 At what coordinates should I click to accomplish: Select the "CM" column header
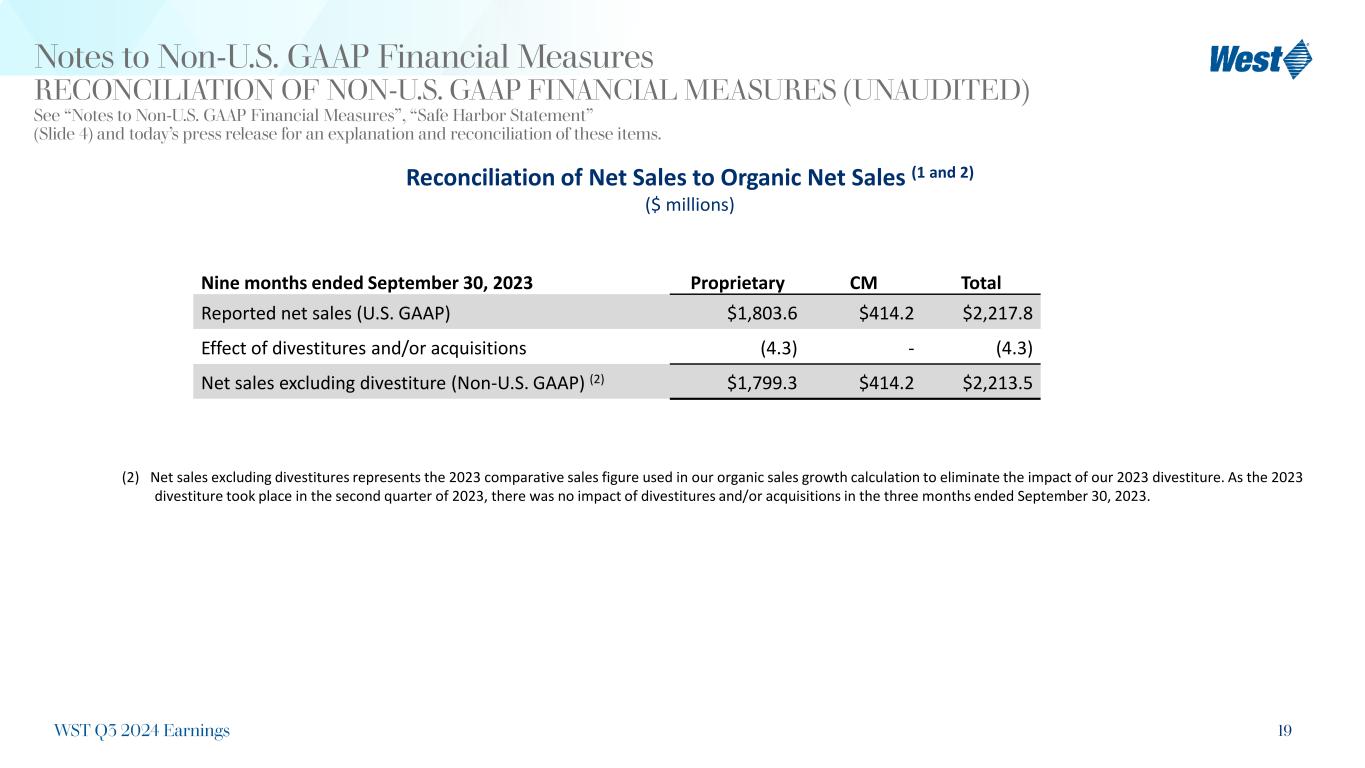[x=863, y=283]
